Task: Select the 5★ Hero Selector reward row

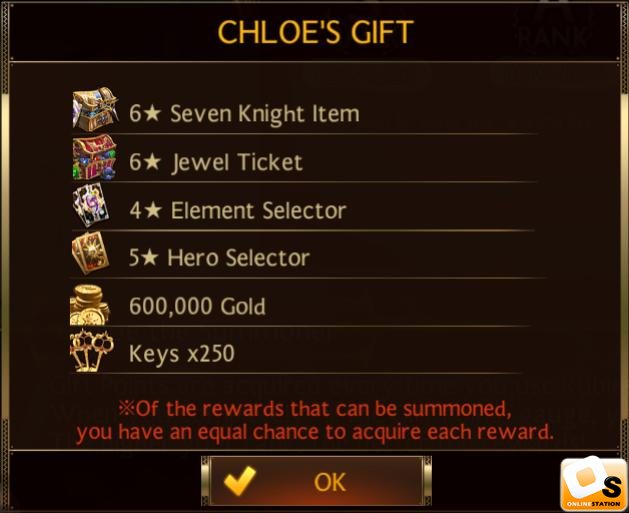Action: coord(307,254)
